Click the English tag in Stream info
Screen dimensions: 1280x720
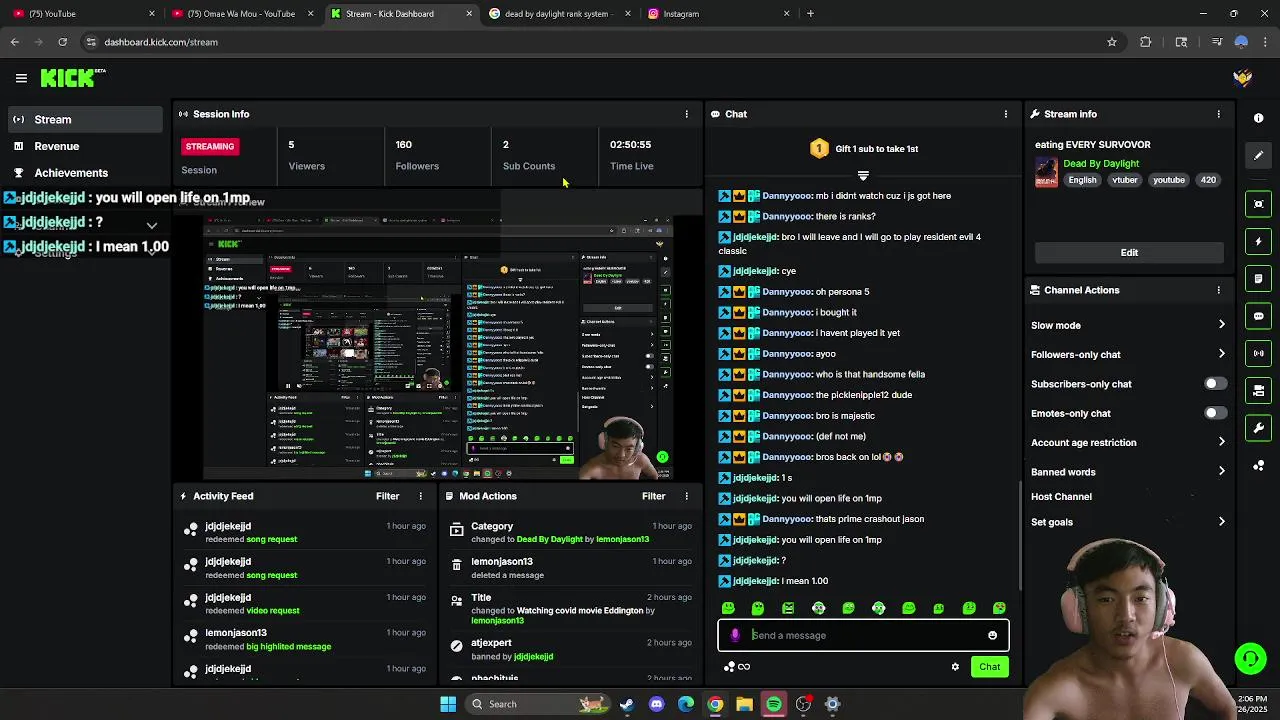pos(1082,180)
